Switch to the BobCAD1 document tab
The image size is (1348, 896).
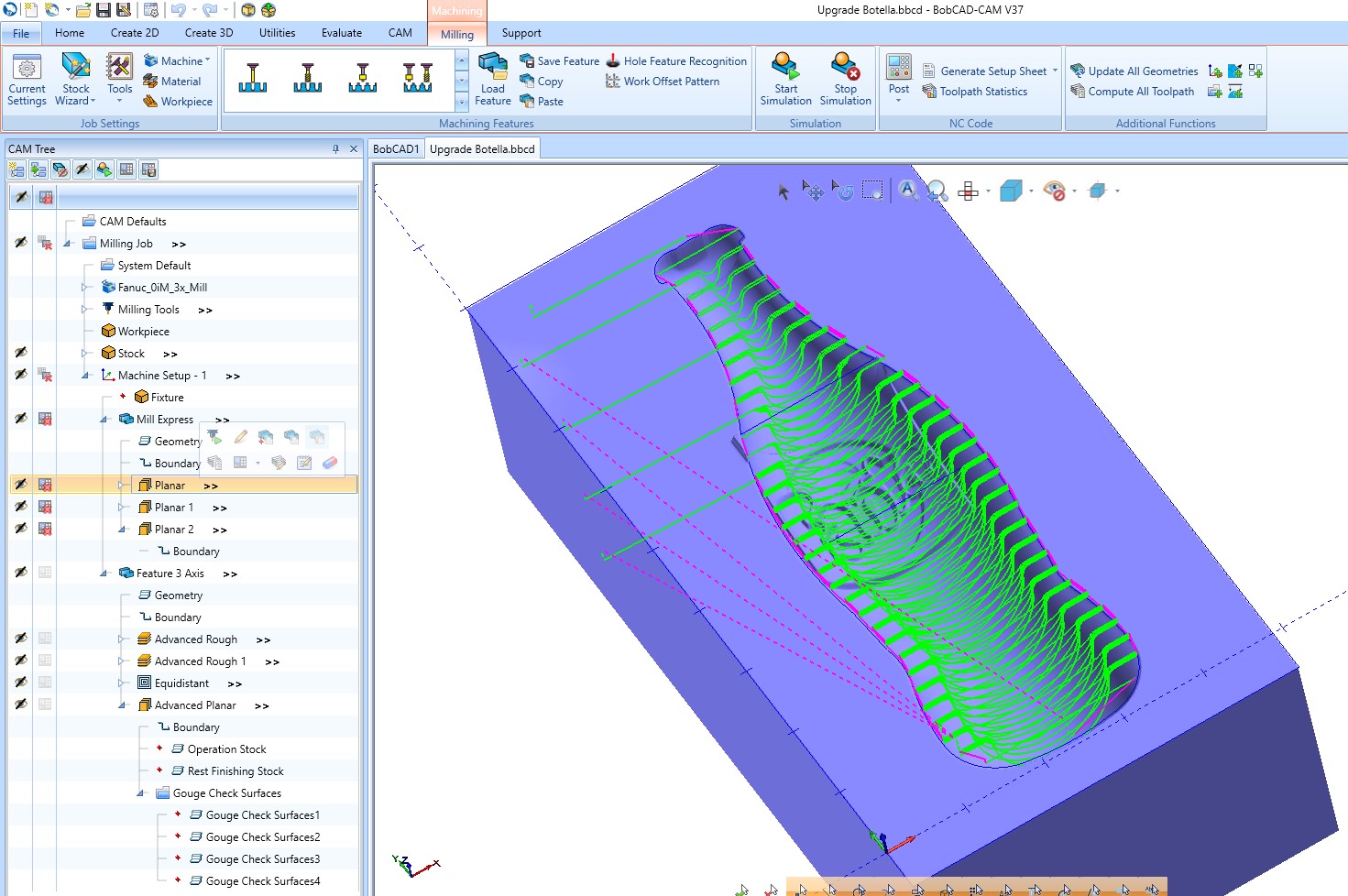coord(396,148)
